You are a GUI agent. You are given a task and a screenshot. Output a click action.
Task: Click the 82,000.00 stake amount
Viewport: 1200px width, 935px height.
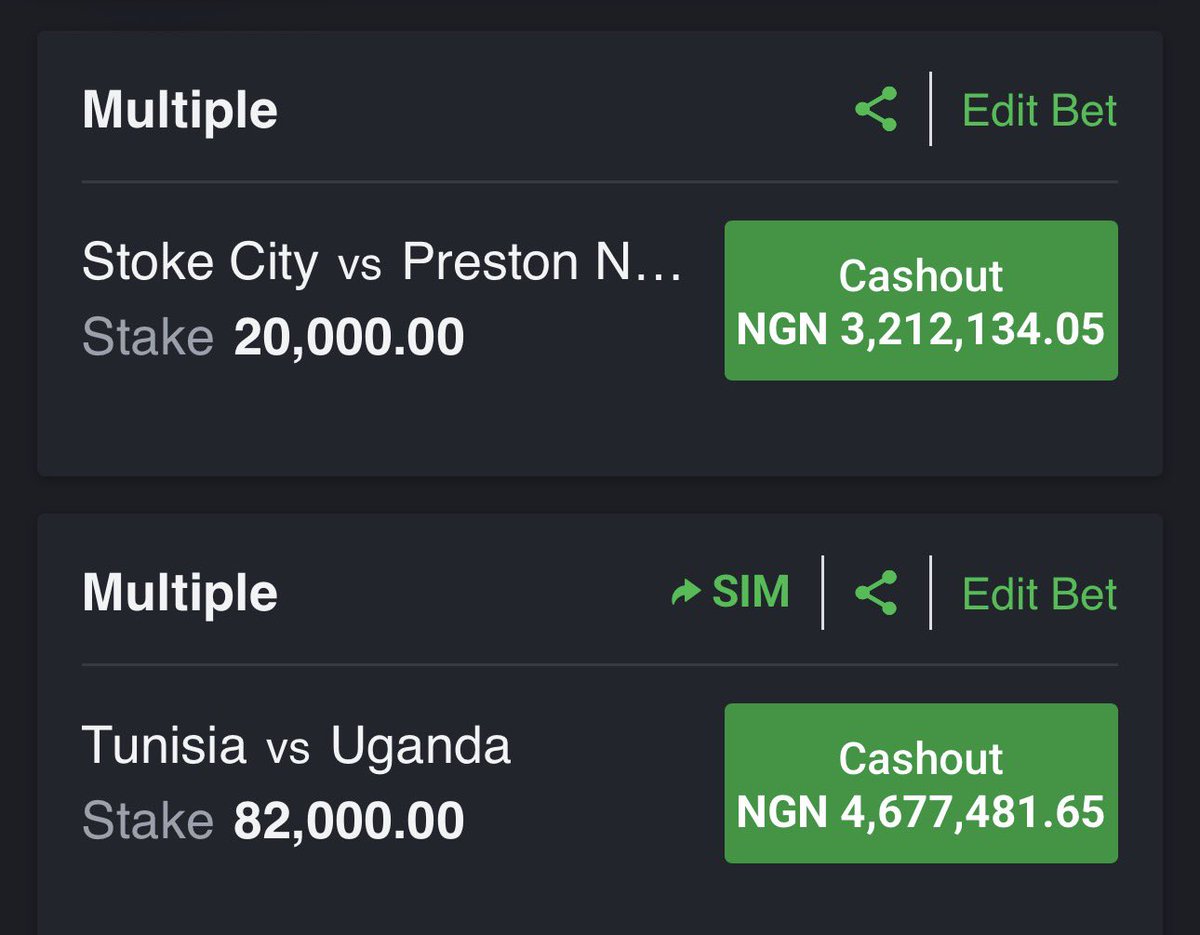click(x=349, y=821)
